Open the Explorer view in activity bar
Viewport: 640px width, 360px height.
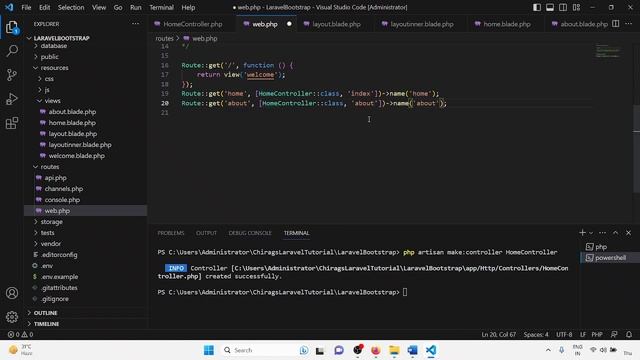[x=12, y=27]
